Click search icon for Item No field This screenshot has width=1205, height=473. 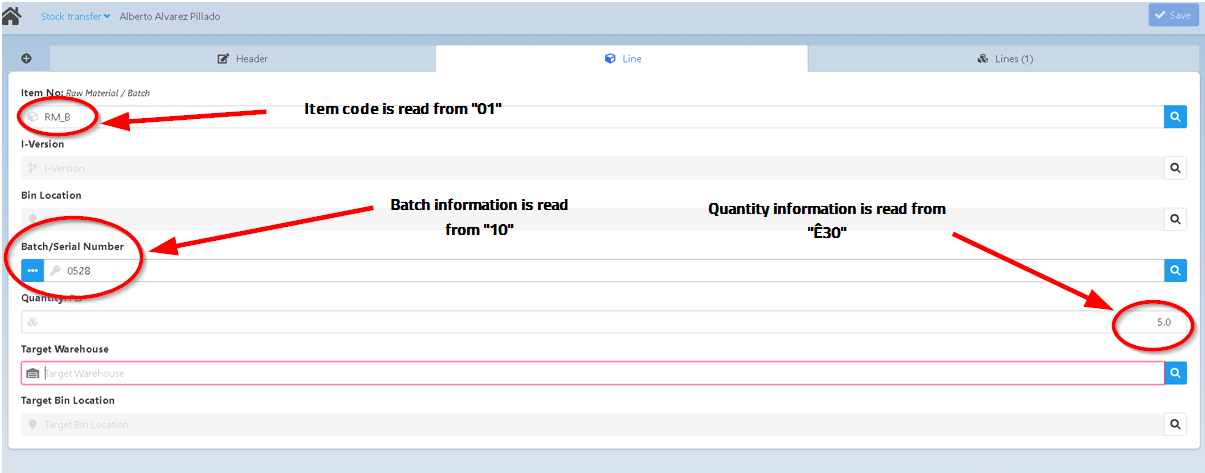tap(1175, 117)
